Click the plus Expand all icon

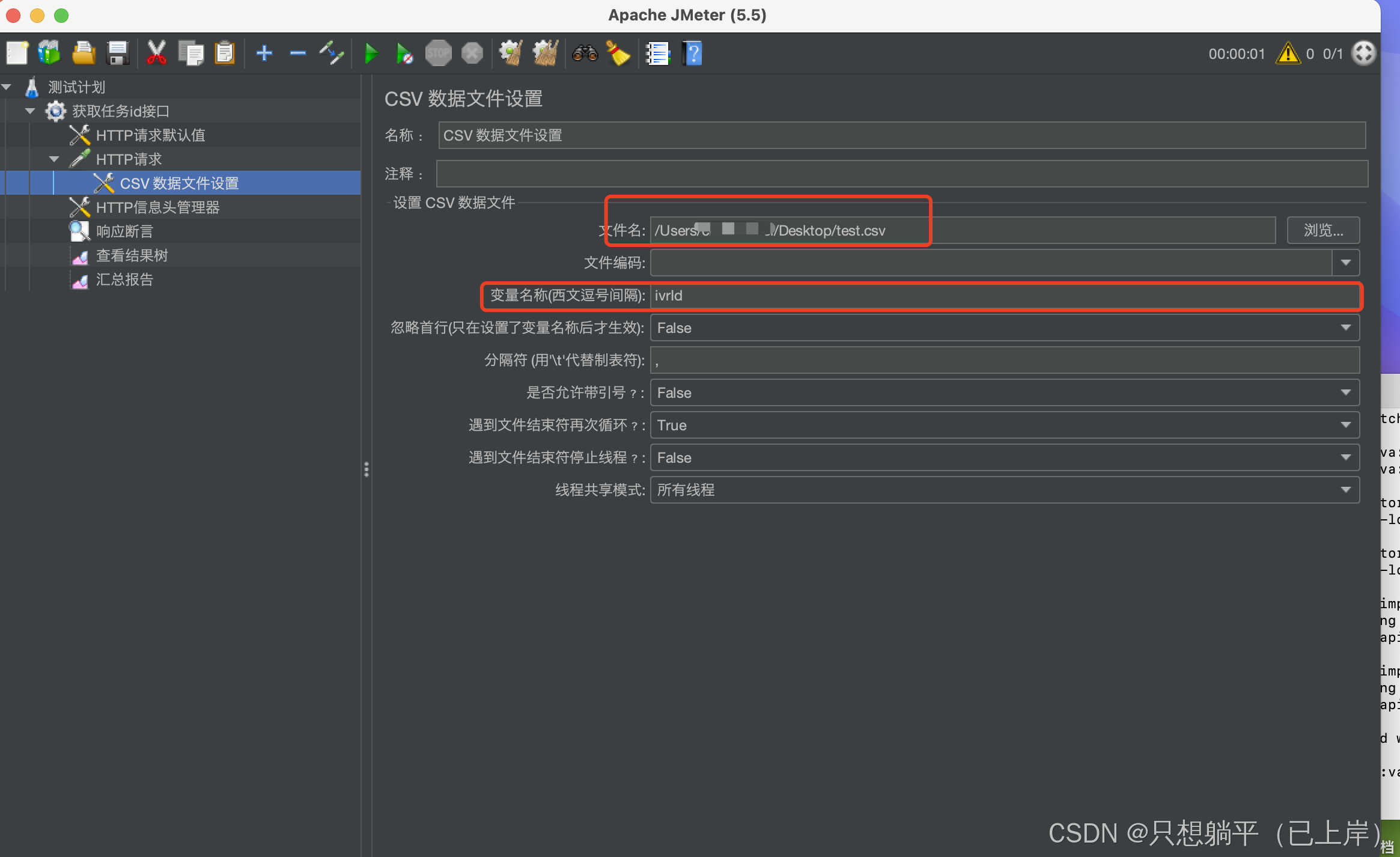(264, 54)
